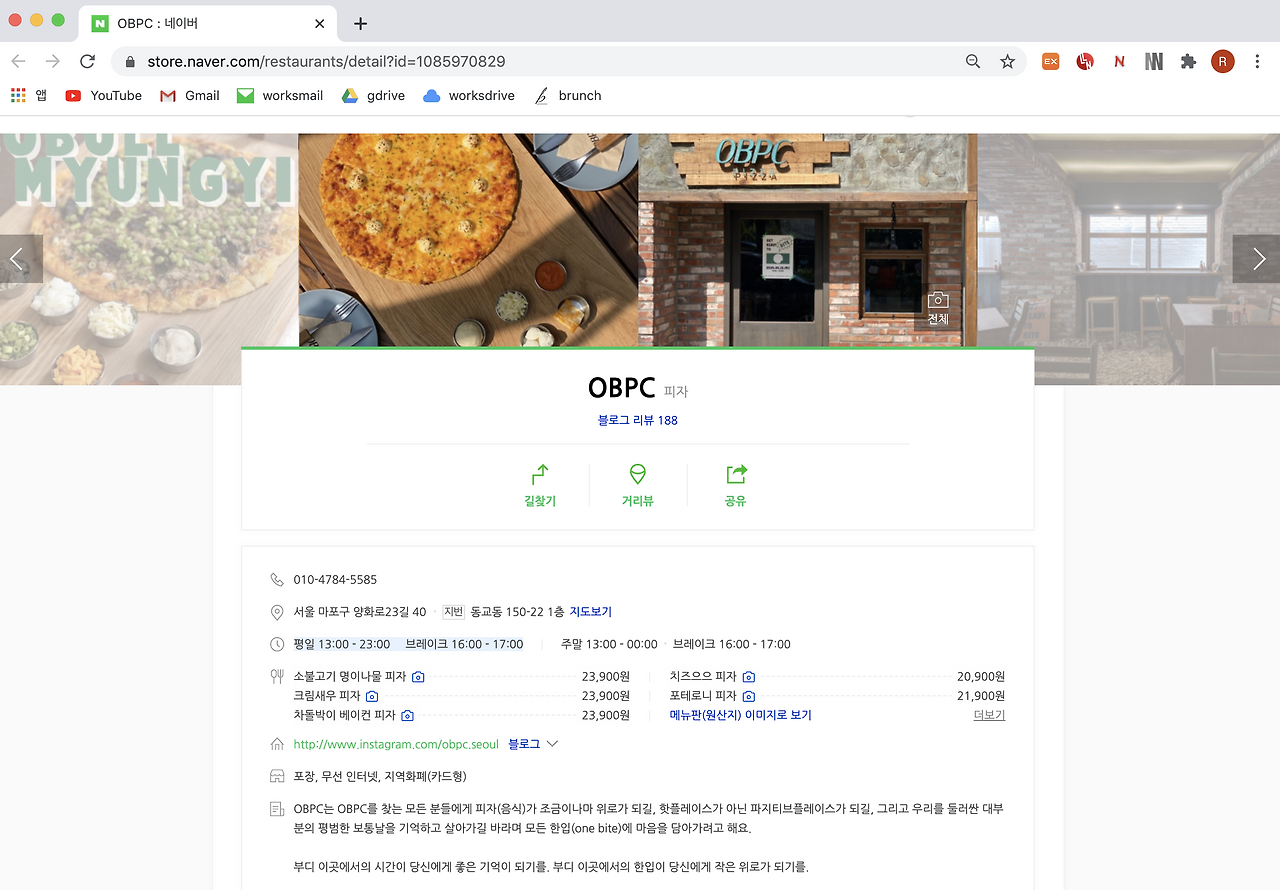Image resolution: width=1280 pixels, height=890 pixels.
Task: View photo of 크림새우 피자
Action: [x=372, y=696]
